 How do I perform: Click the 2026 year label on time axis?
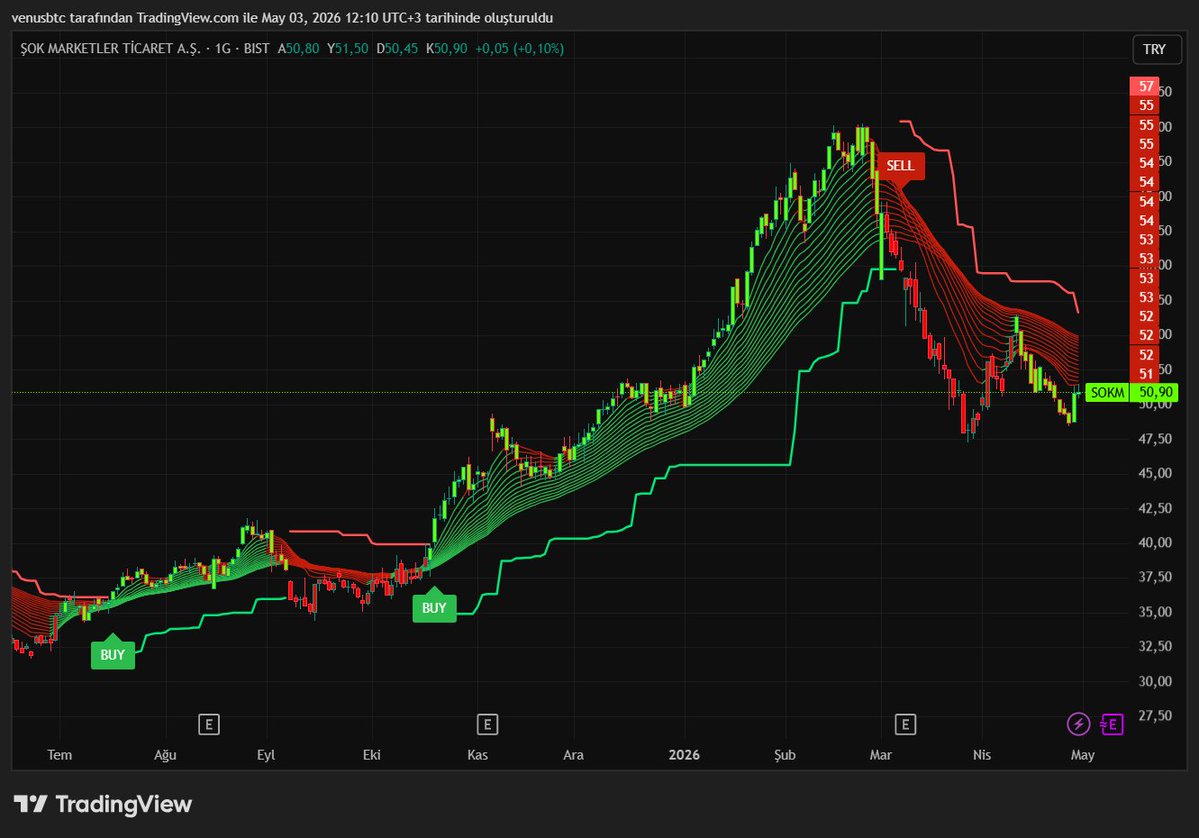point(684,755)
